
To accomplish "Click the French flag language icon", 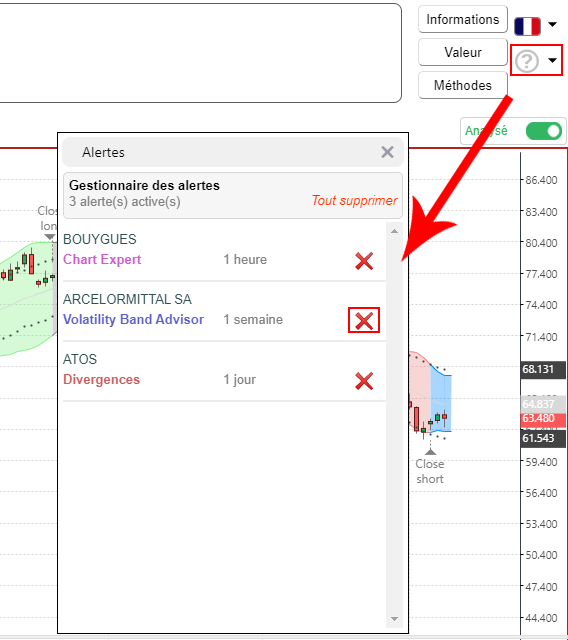I will pos(527,26).
